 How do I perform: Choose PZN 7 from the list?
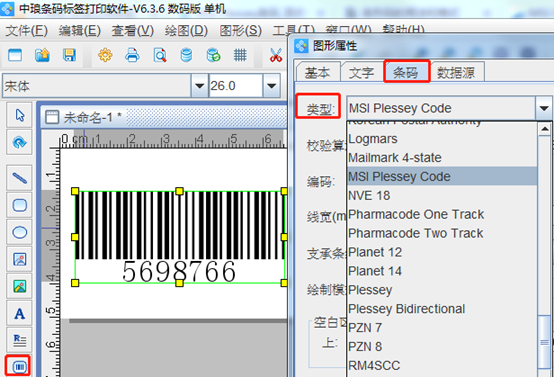pyautogui.click(x=442, y=328)
